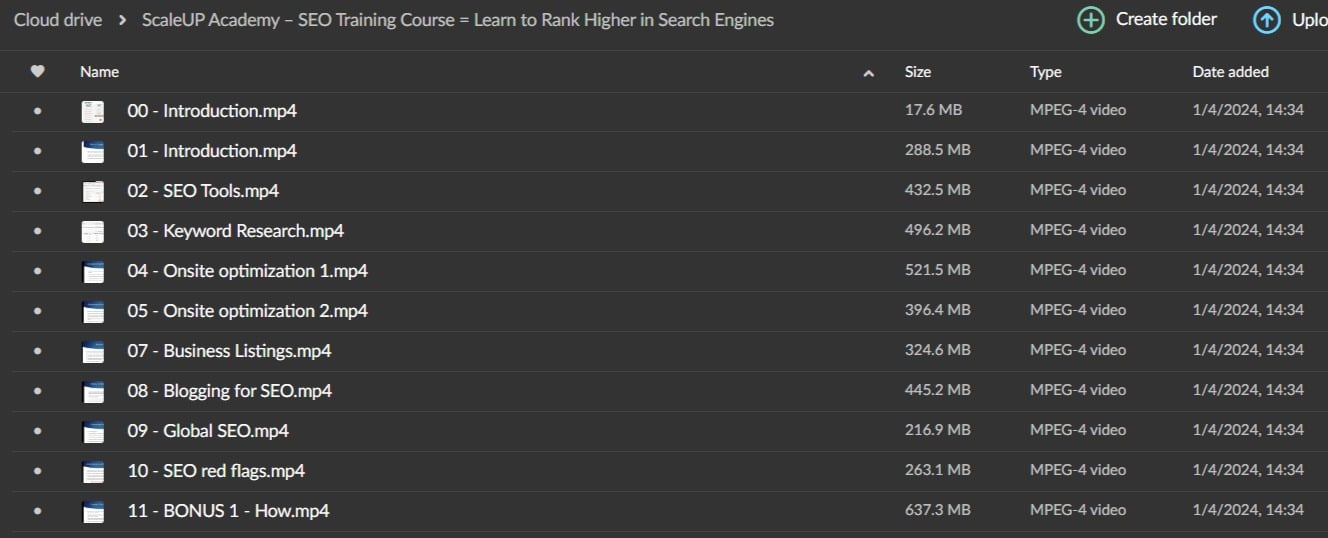1328x538 pixels.
Task: Toggle favorite dot for 04 - Onsite optimization 1.mp4
Action: click(x=38, y=271)
